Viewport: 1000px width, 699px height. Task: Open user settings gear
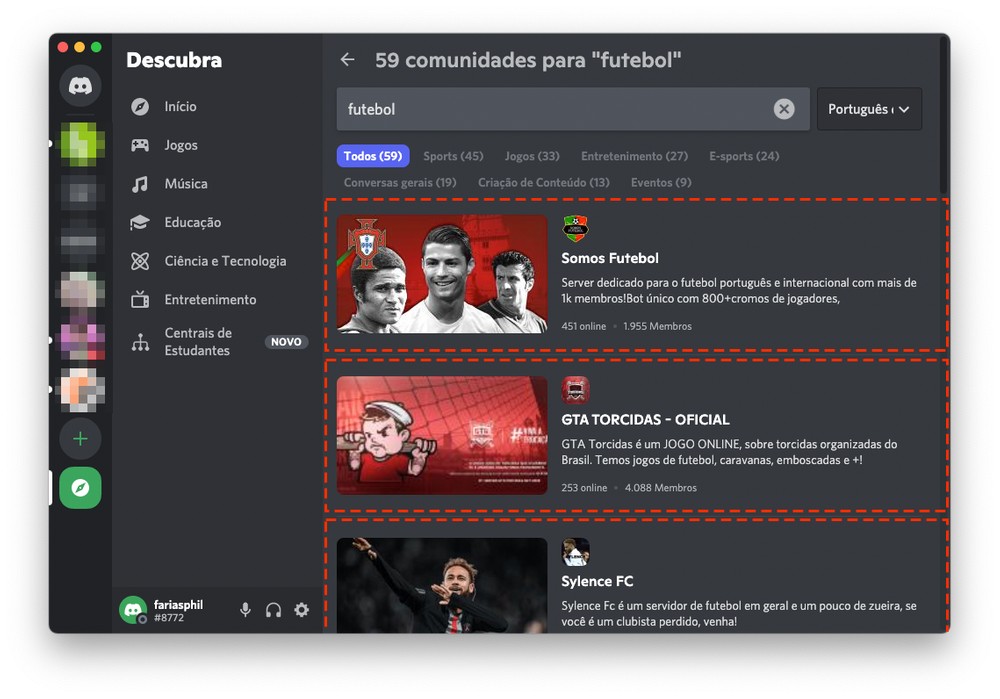click(x=302, y=610)
